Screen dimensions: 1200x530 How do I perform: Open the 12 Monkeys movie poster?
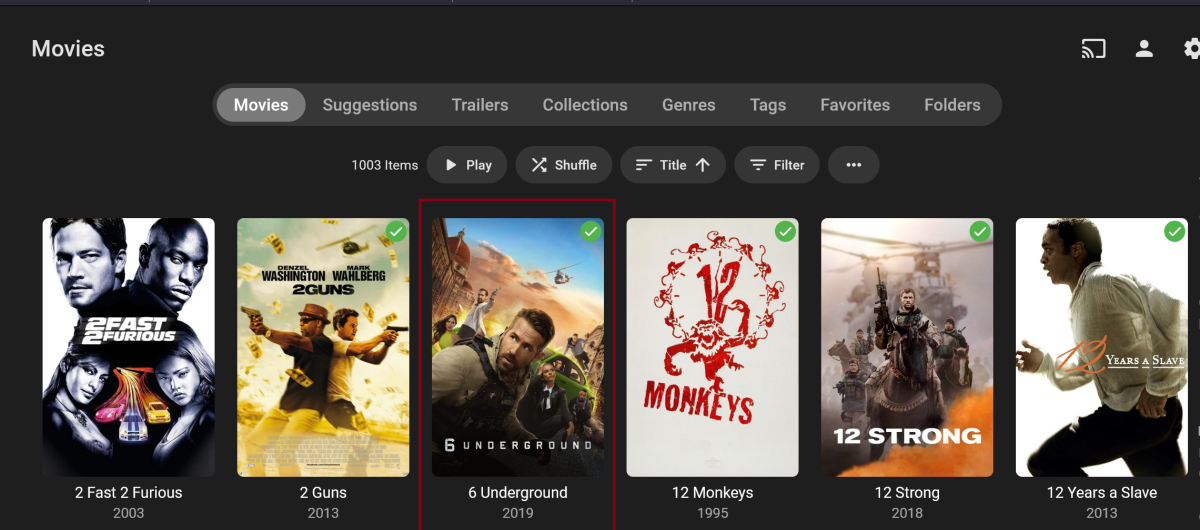pyautogui.click(x=712, y=347)
